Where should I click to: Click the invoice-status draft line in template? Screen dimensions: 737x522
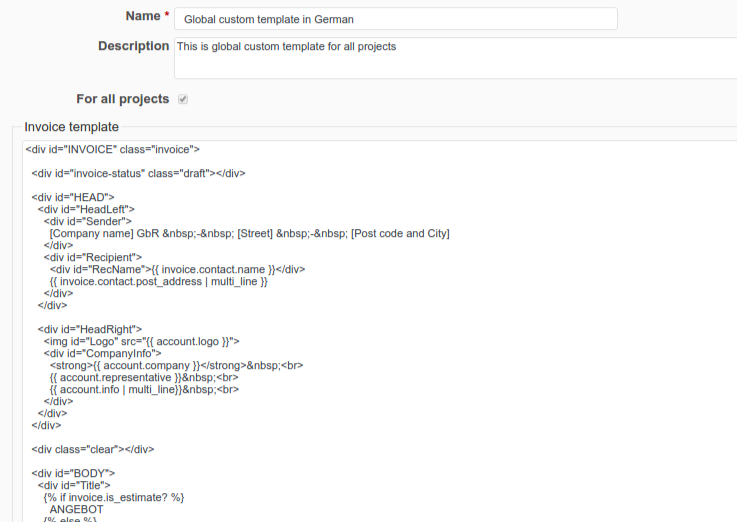coord(138,173)
